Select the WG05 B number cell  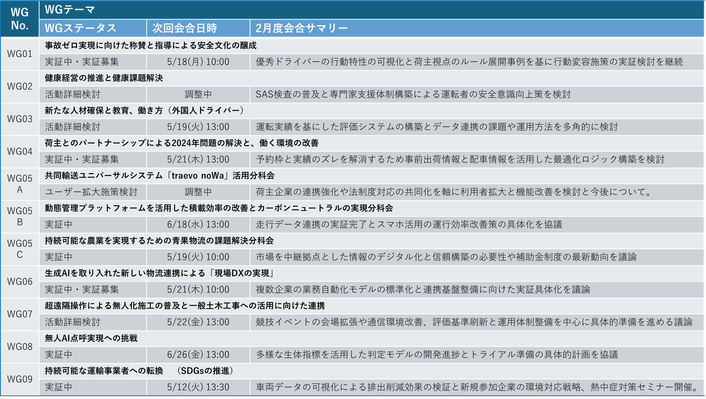19,216
